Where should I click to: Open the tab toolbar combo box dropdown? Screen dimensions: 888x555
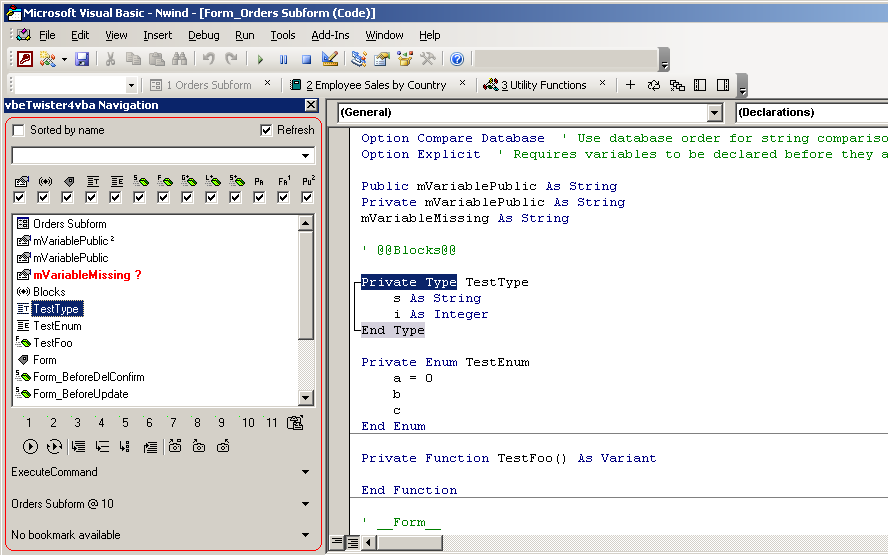pos(131,85)
